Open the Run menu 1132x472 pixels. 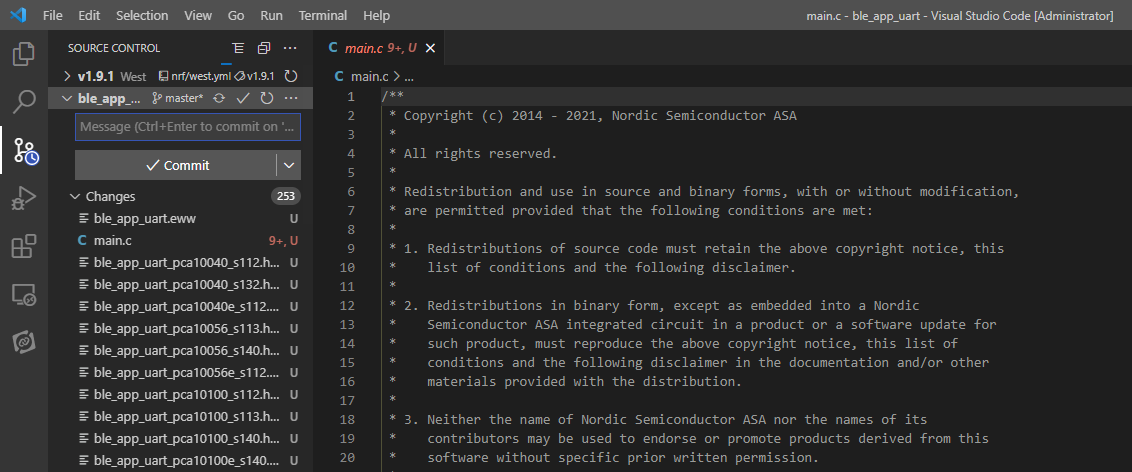tap(271, 15)
